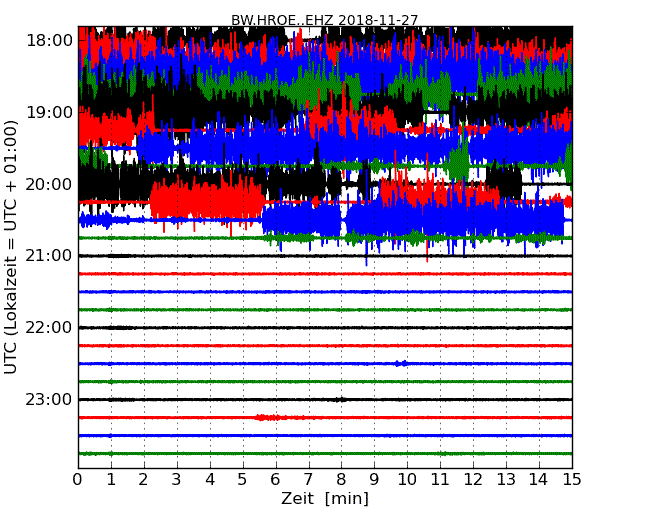Select the x-axis tick label 3
The height and width of the screenshot is (520, 650).
point(177,479)
